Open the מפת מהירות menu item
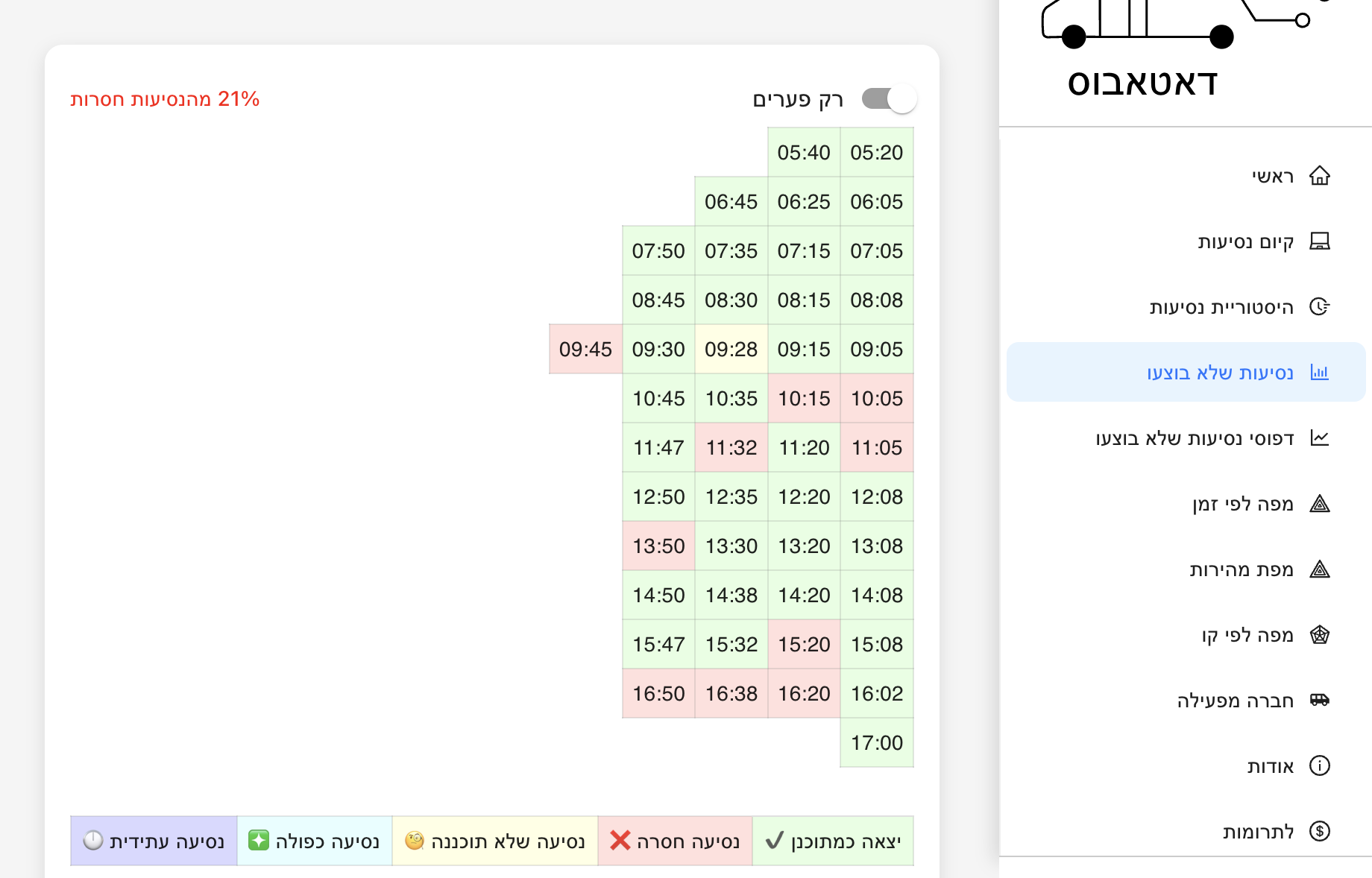This screenshot has width=1372, height=878. click(x=1241, y=569)
